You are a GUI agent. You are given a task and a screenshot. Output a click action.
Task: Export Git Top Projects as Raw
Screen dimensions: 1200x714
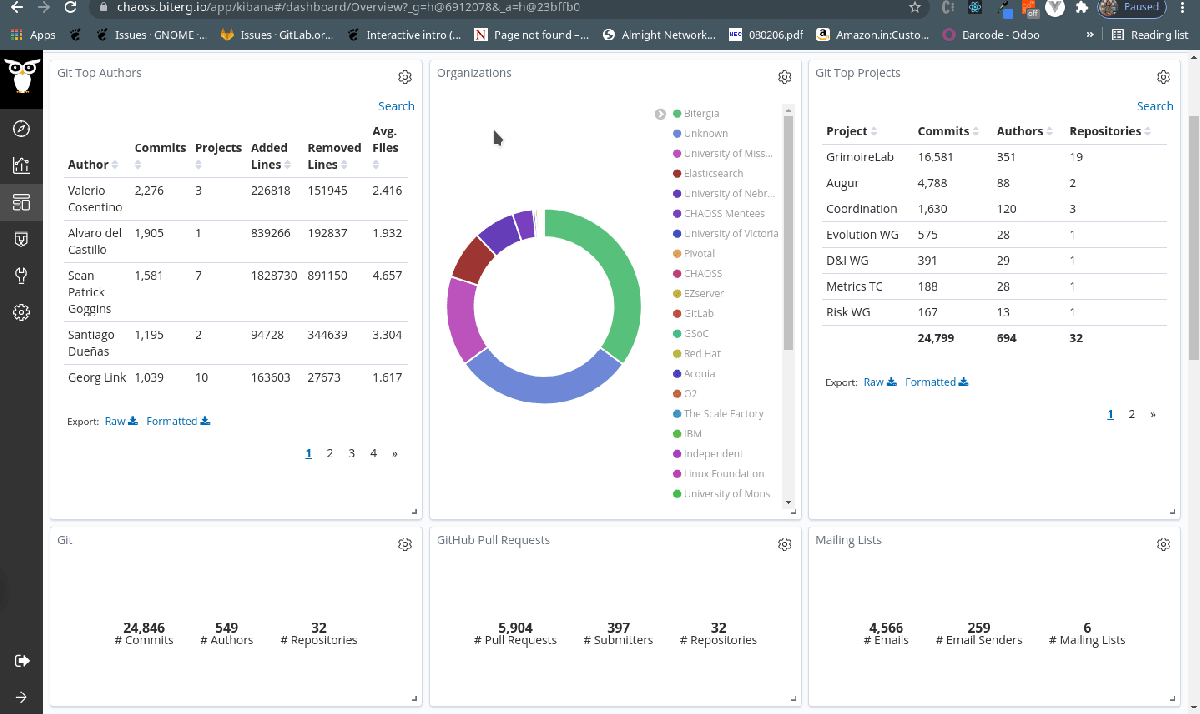[x=880, y=382]
